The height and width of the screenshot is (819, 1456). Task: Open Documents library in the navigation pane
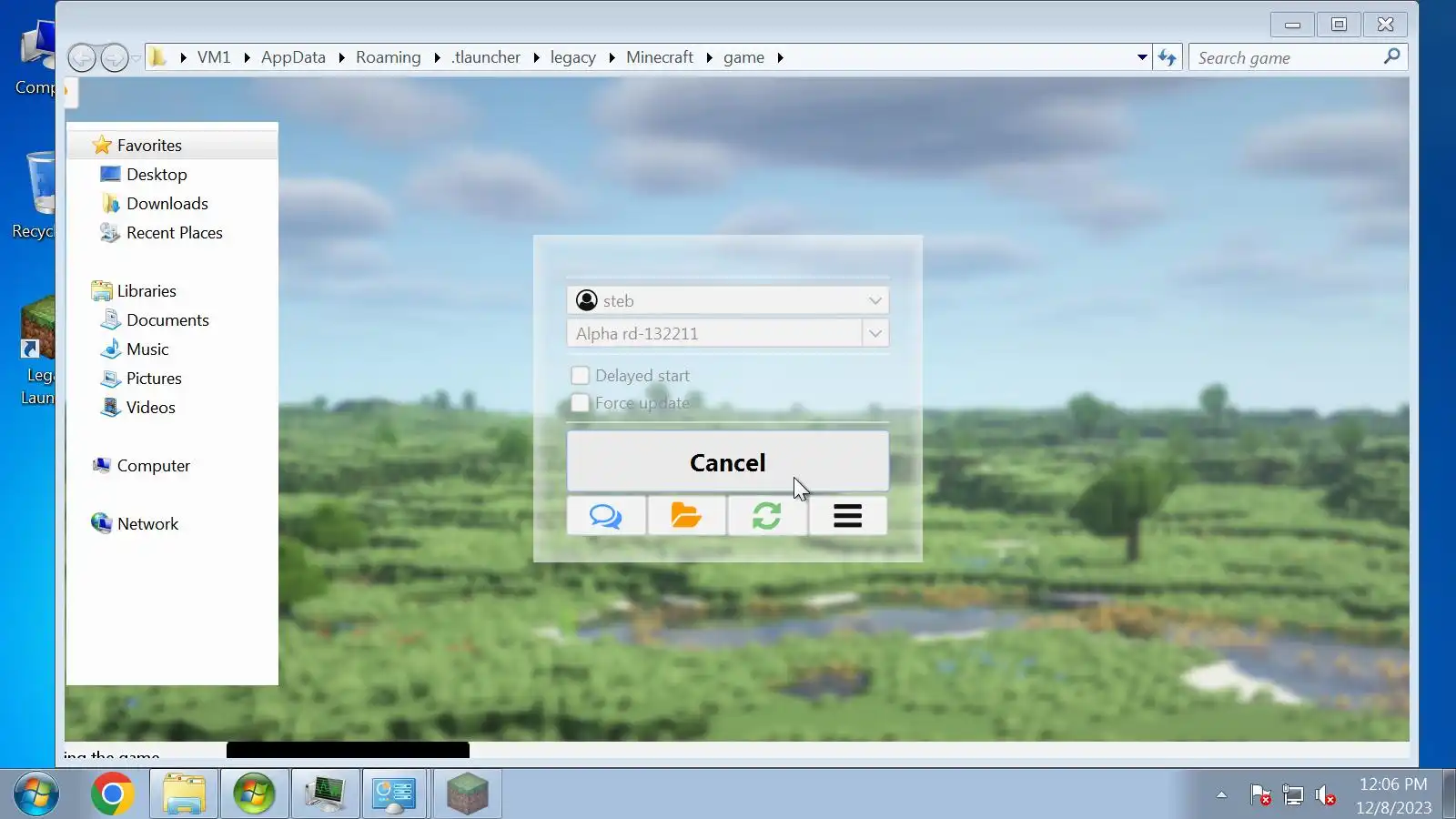pos(167,320)
